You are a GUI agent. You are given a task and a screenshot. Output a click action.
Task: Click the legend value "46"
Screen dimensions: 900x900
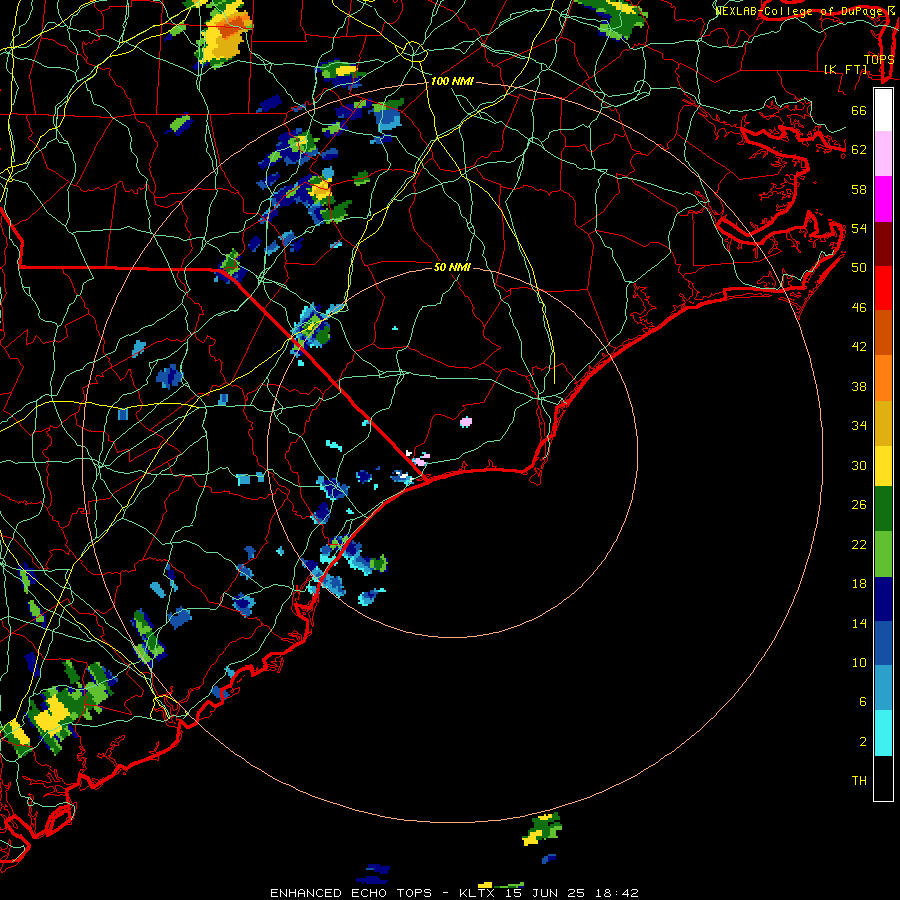859,308
